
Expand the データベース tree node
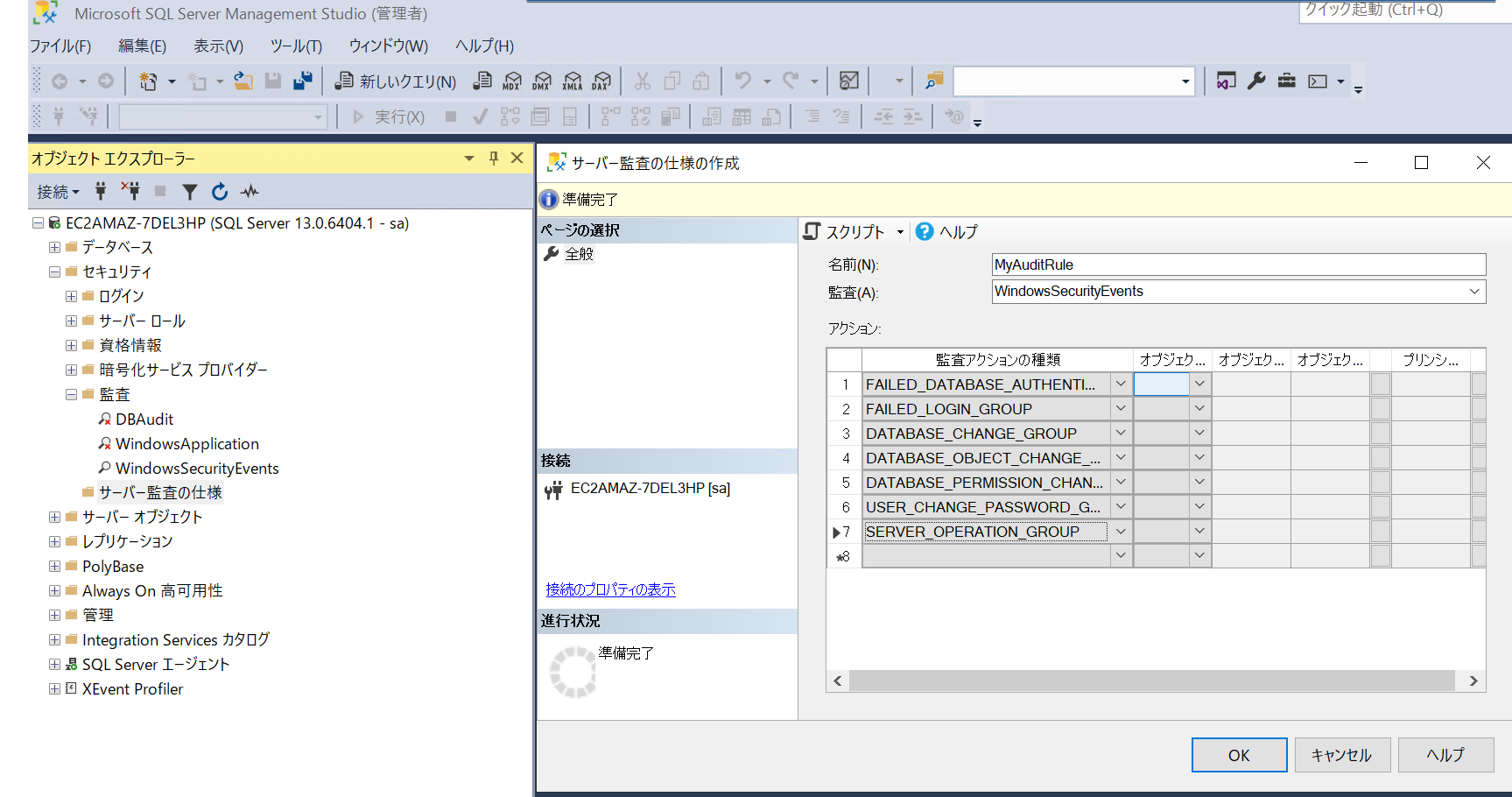(x=55, y=248)
